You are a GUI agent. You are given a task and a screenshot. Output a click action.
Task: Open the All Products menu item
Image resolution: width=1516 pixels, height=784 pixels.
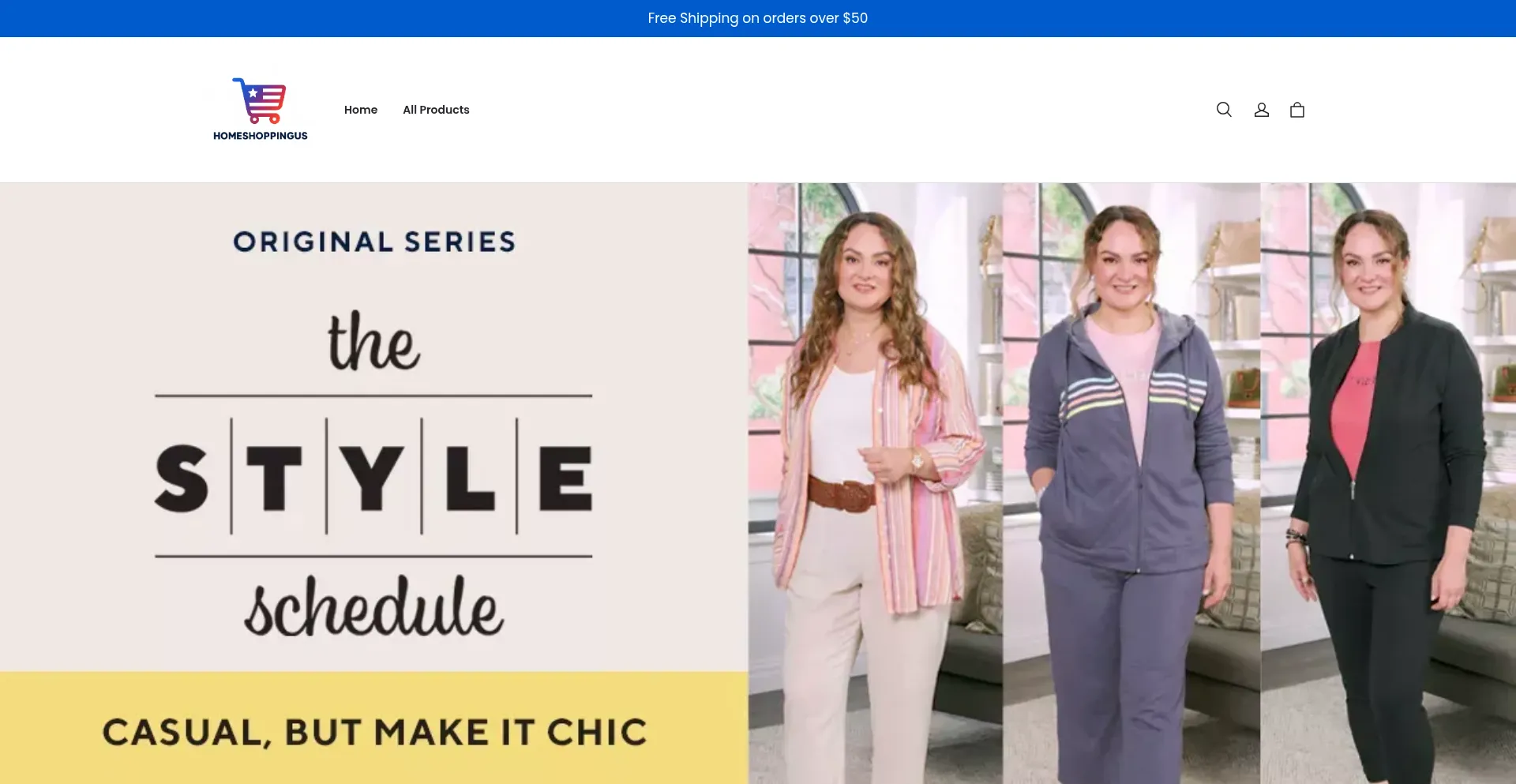coord(436,110)
